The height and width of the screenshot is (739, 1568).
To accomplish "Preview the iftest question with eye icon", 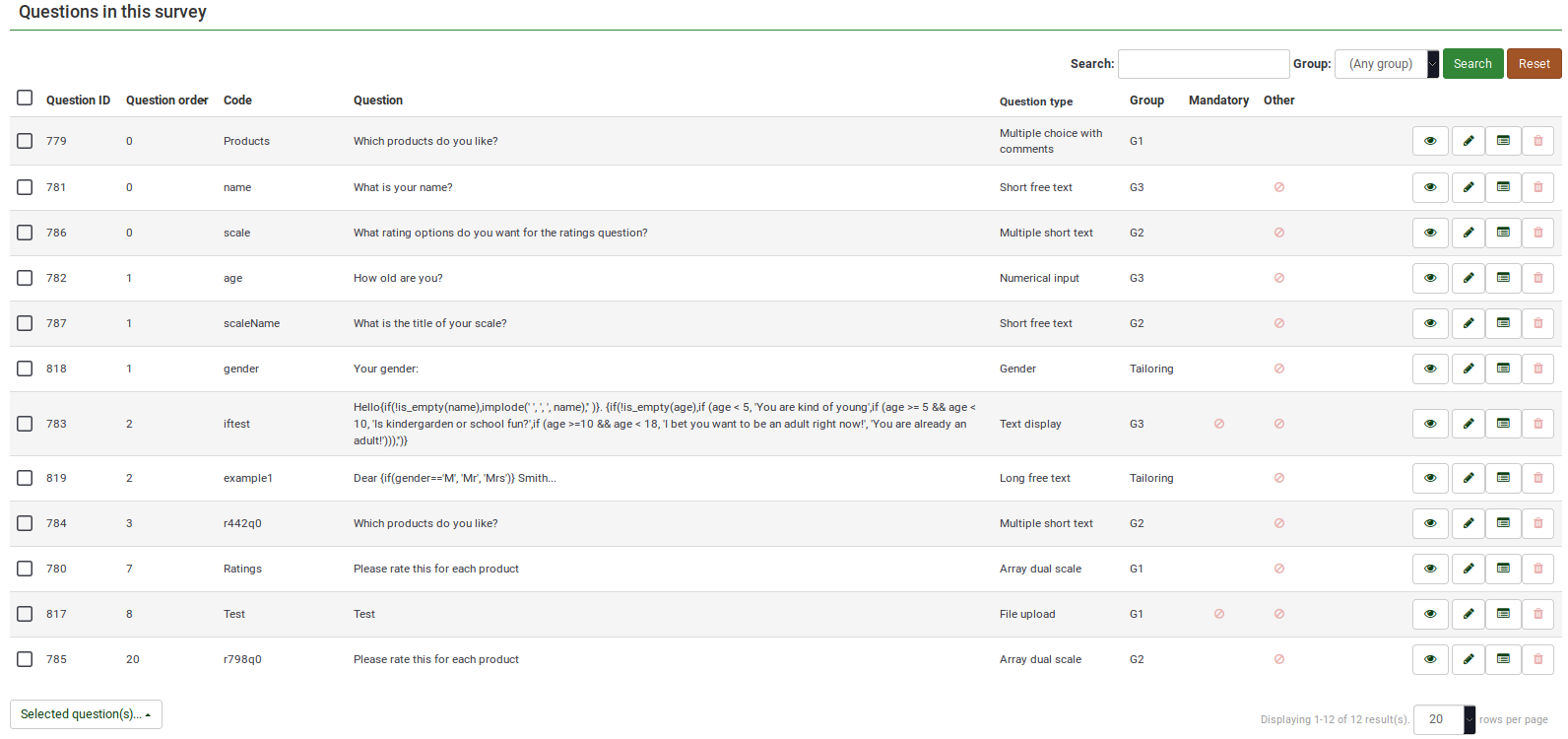I will click(x=1430, y=424).
